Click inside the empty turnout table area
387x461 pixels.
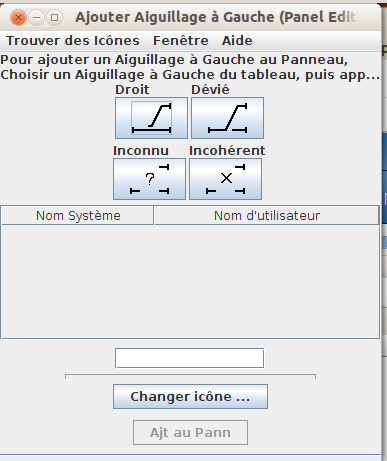click(190, 282)
